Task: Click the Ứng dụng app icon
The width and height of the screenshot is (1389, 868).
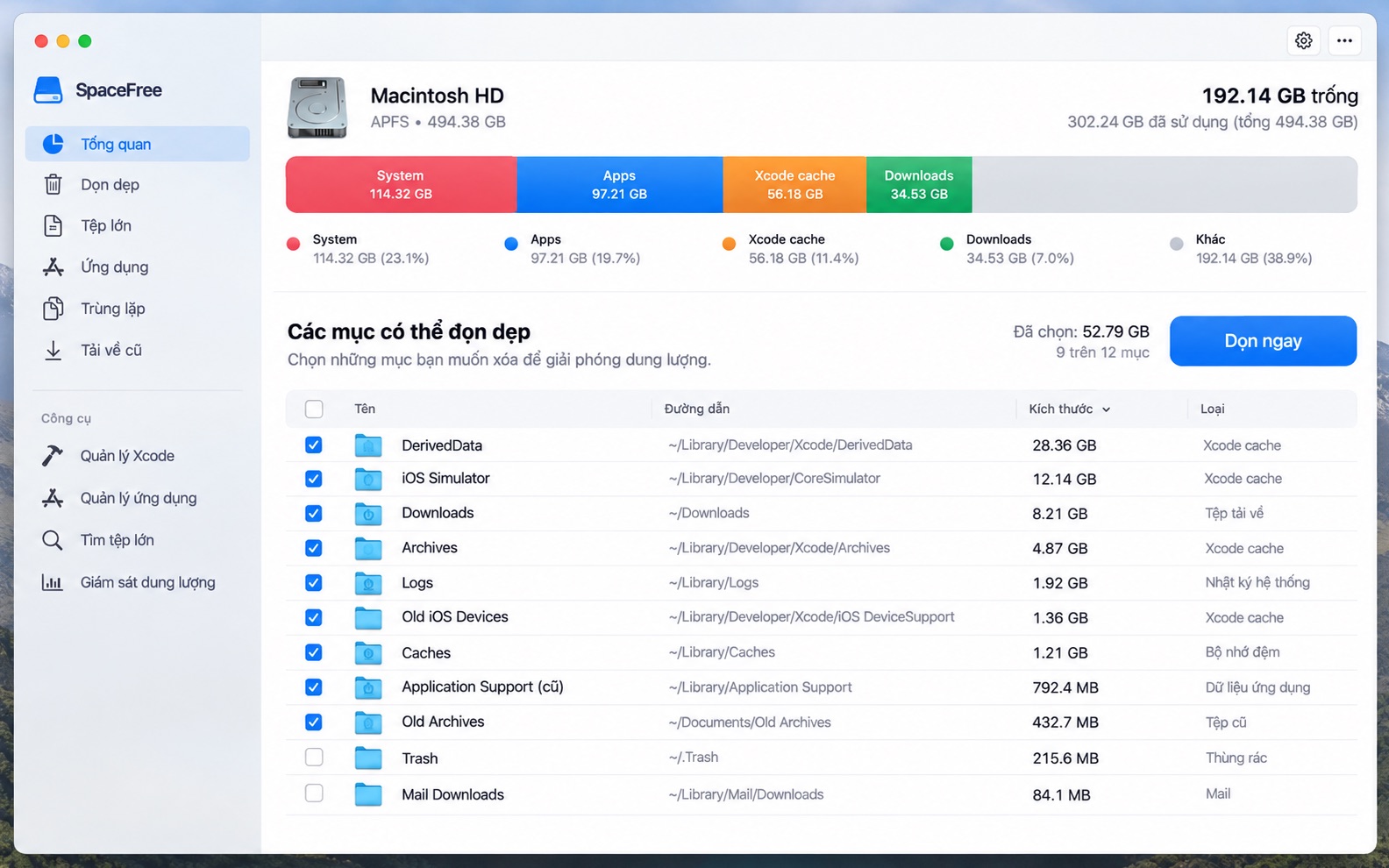Action: [53, 267]
